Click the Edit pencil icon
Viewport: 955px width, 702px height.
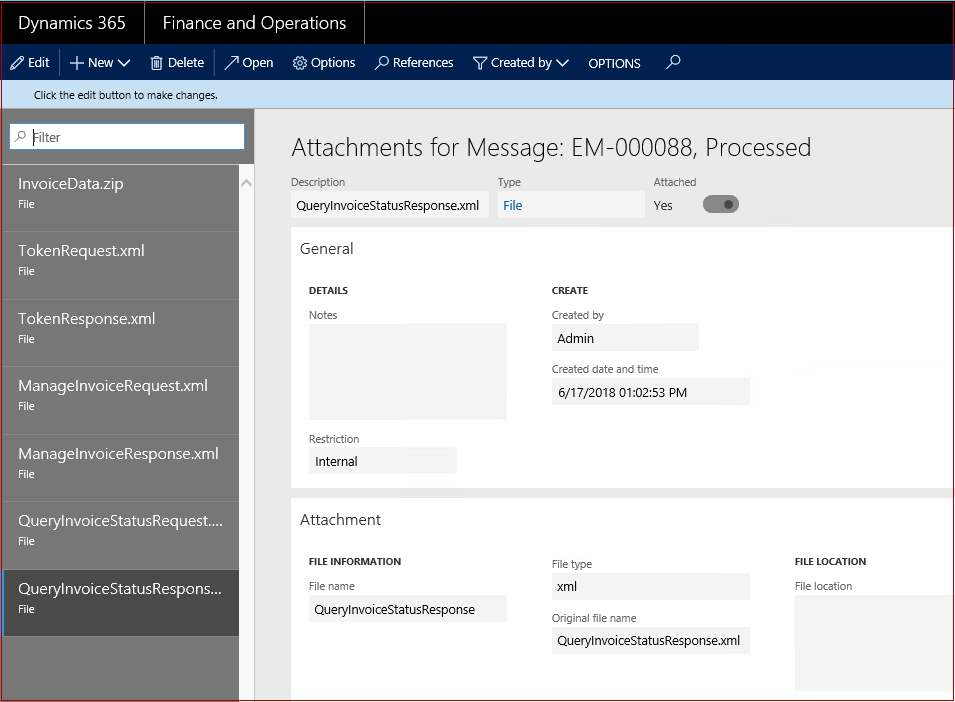click(x=17, y=63)
